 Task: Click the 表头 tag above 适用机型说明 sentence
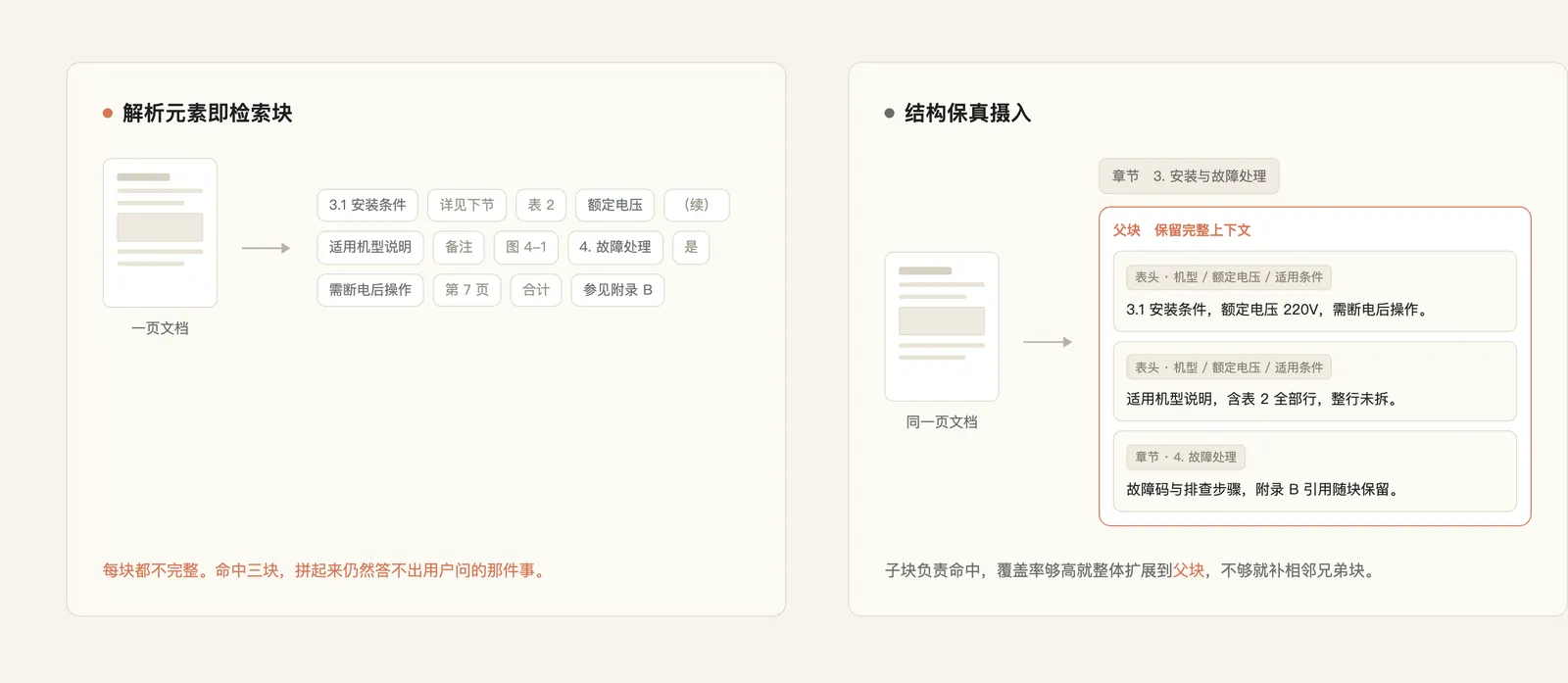point(1229,367)
